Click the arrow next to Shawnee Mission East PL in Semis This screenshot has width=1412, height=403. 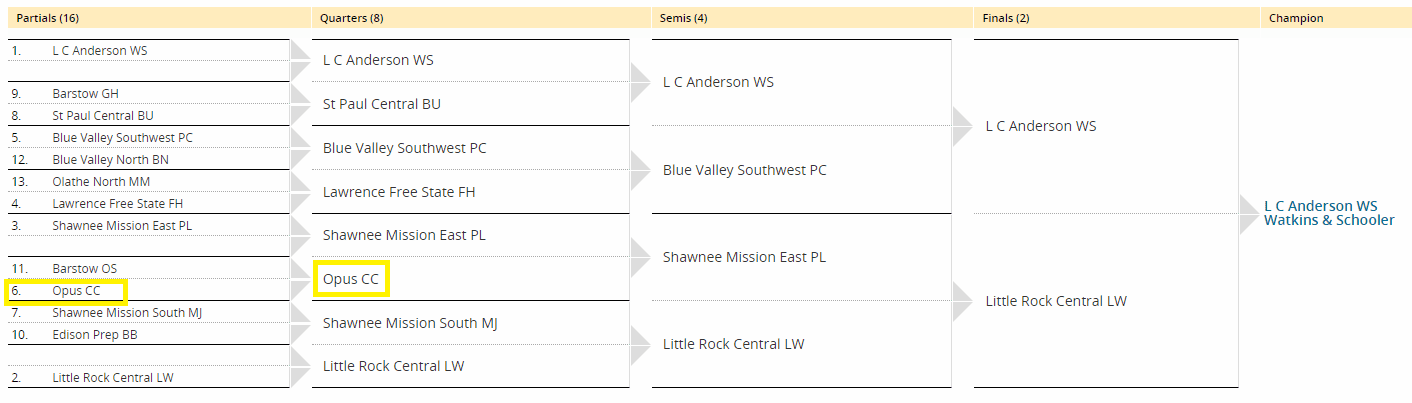click(x=640, y=257)
